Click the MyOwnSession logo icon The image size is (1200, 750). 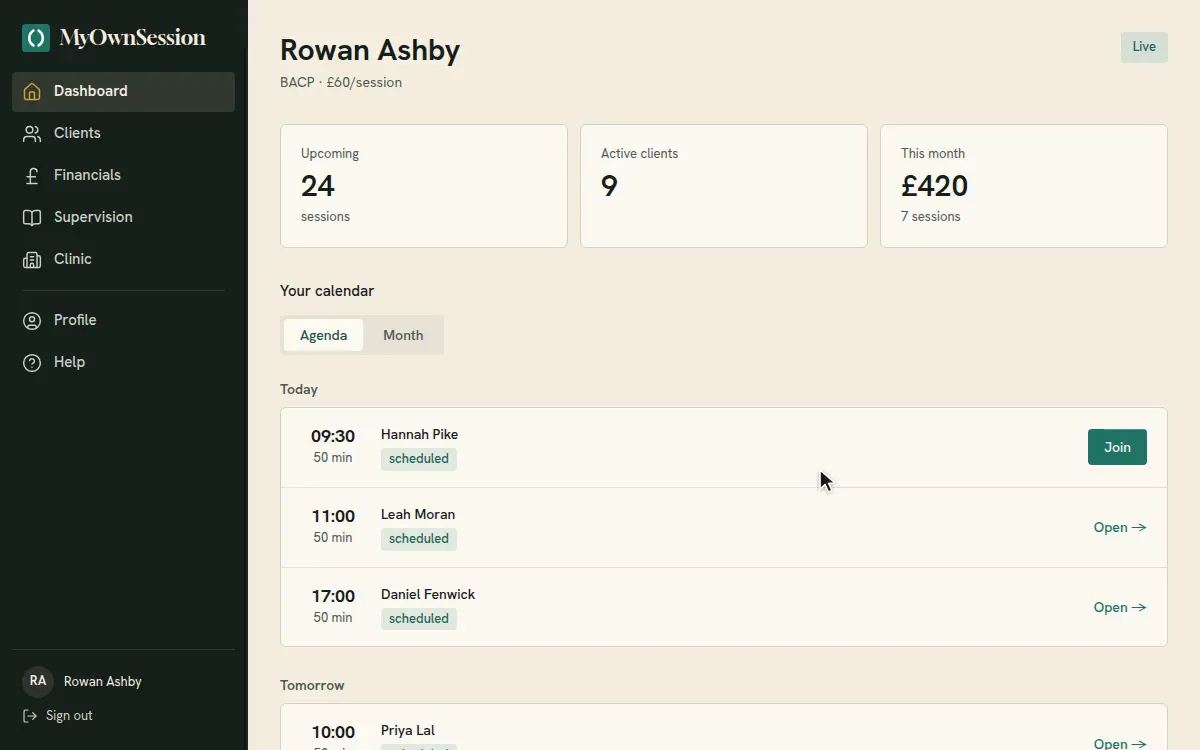click(x=36, y=38)
